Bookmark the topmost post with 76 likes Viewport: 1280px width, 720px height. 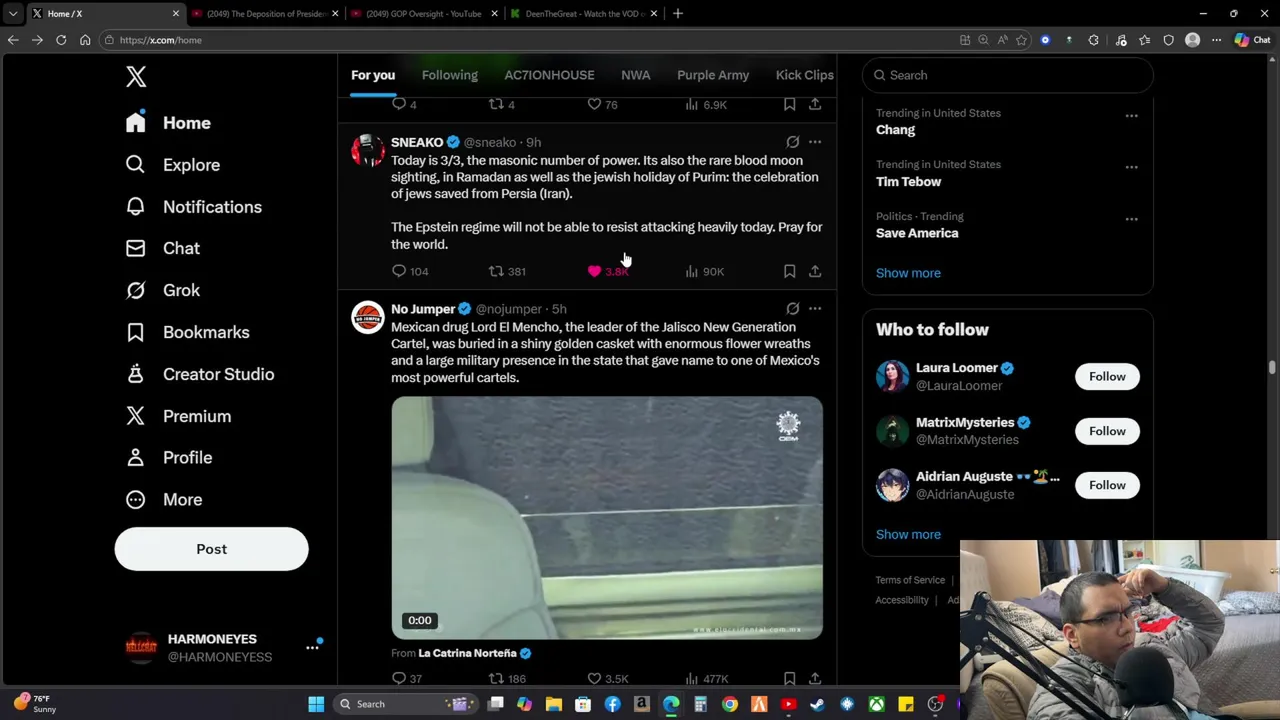point(789,104)
